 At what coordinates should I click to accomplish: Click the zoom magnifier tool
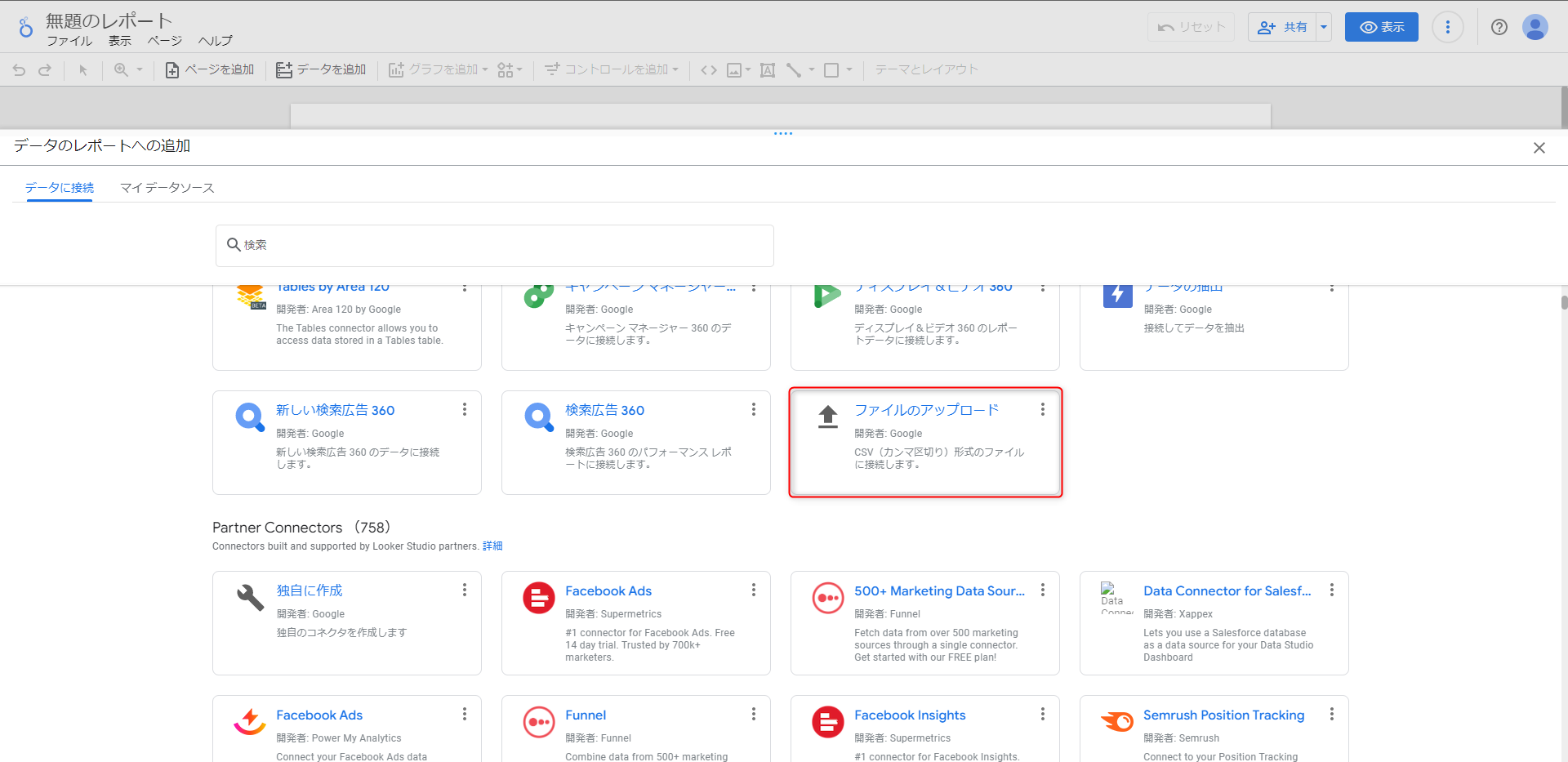click(121, 70)
